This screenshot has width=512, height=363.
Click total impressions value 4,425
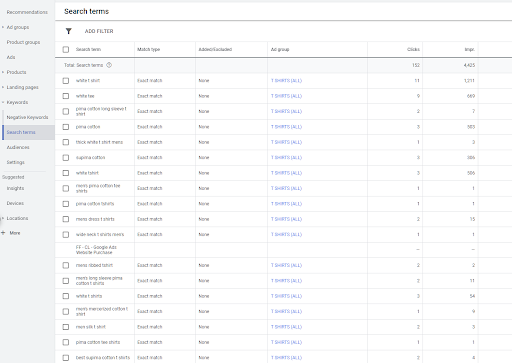click(469, 65)
